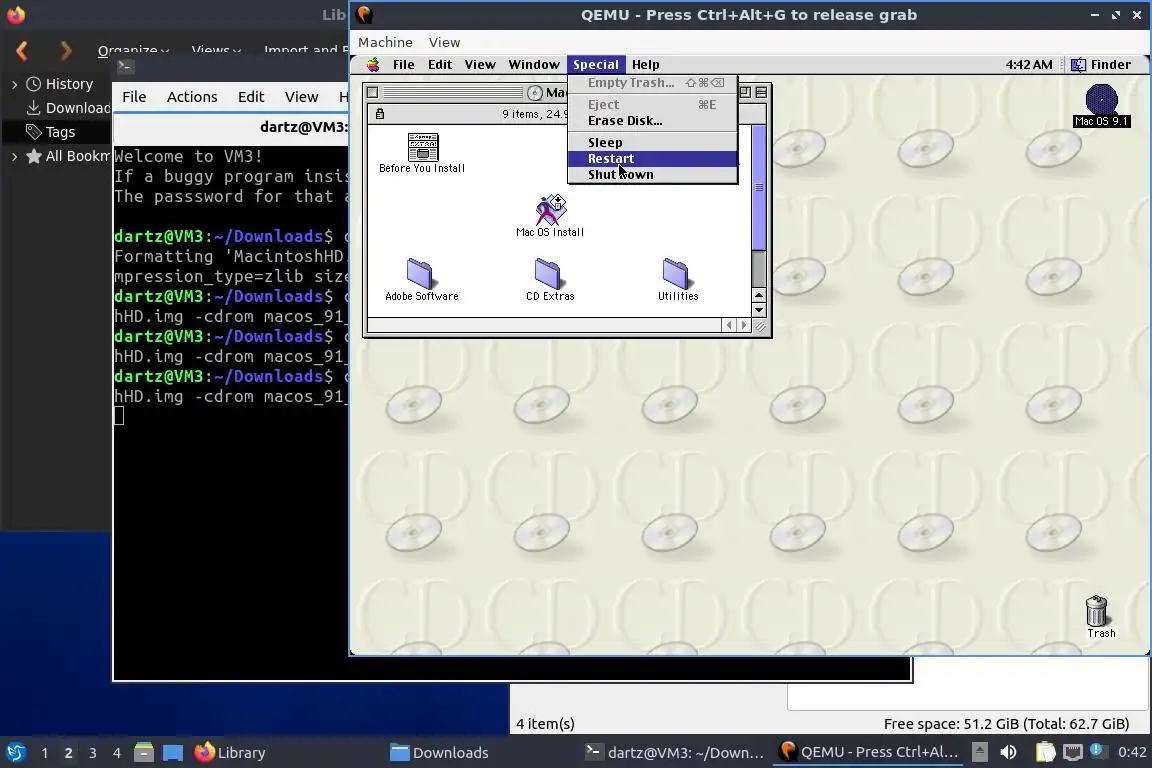Expand the History tree item in Library

tap(14, 85)
